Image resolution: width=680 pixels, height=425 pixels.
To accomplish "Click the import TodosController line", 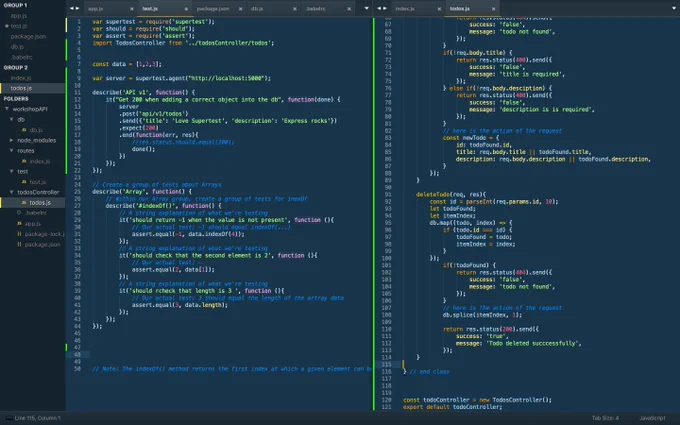I will coord(183,43).
